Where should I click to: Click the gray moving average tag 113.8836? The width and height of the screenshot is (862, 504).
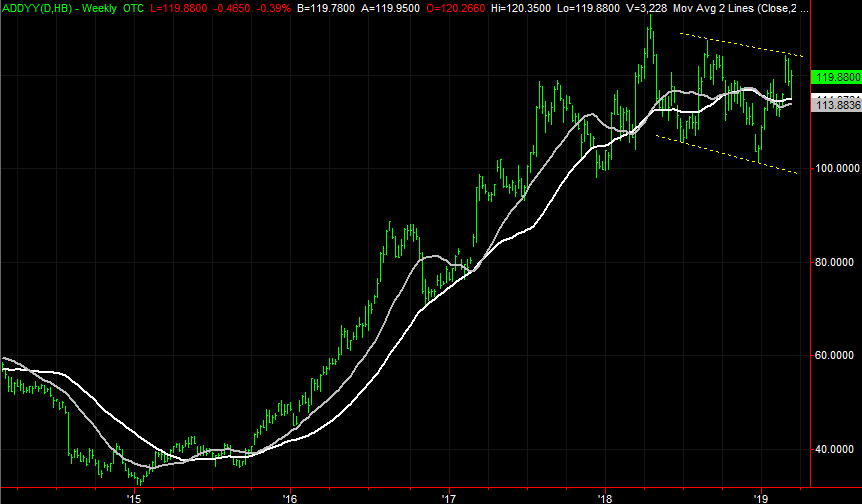coord(836,105)
